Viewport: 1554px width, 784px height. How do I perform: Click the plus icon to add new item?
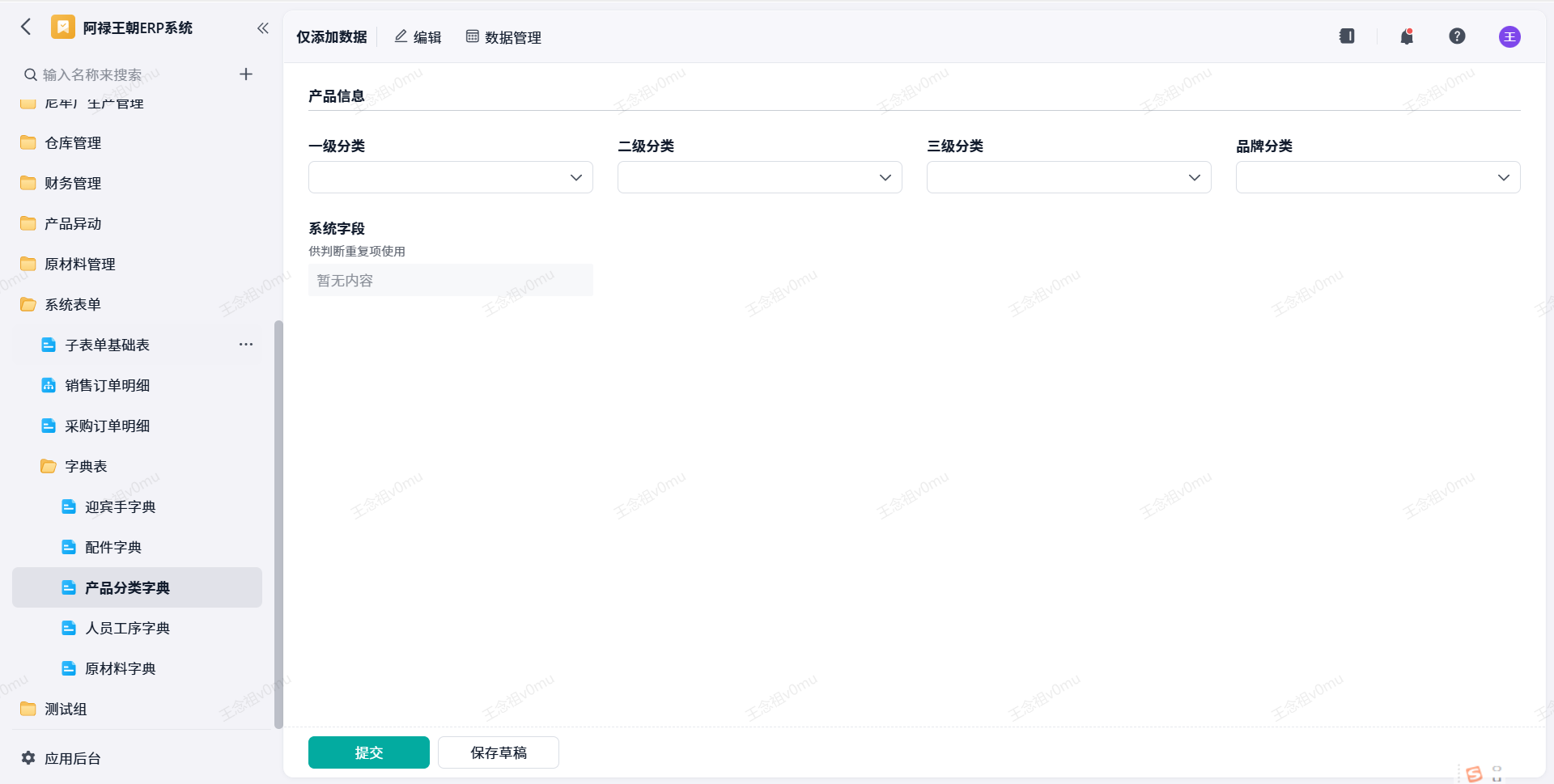[x=246, y=74]
